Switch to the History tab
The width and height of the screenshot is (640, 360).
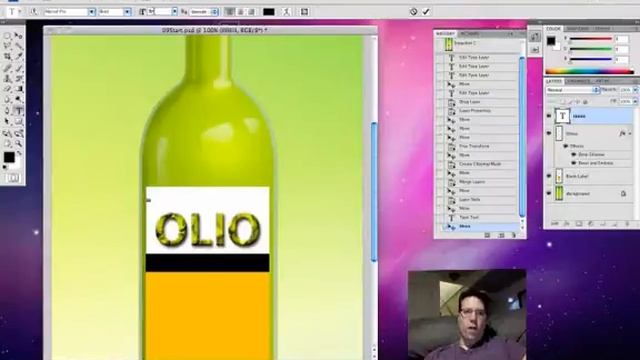click(446, 33)
